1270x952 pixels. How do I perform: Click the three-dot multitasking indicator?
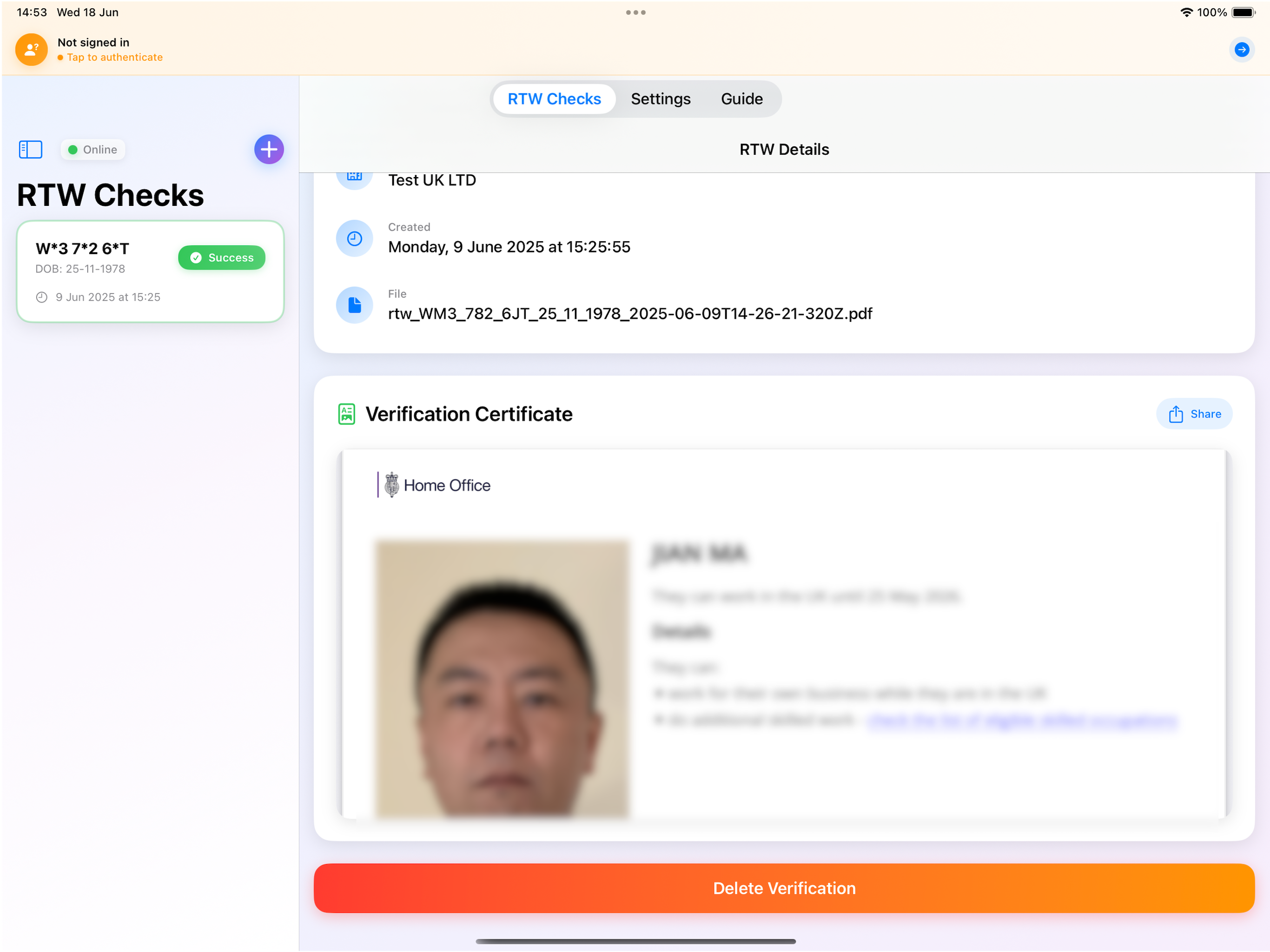(x=635, y=12)
